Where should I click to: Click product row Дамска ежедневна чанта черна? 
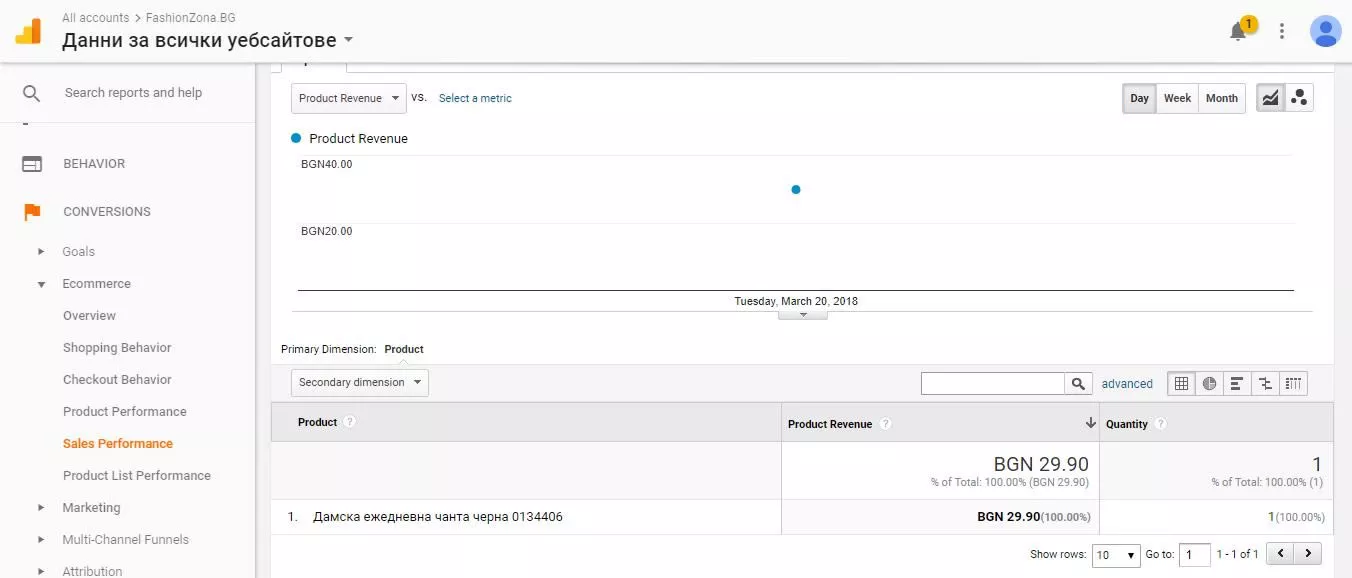[x=438, y=517]
